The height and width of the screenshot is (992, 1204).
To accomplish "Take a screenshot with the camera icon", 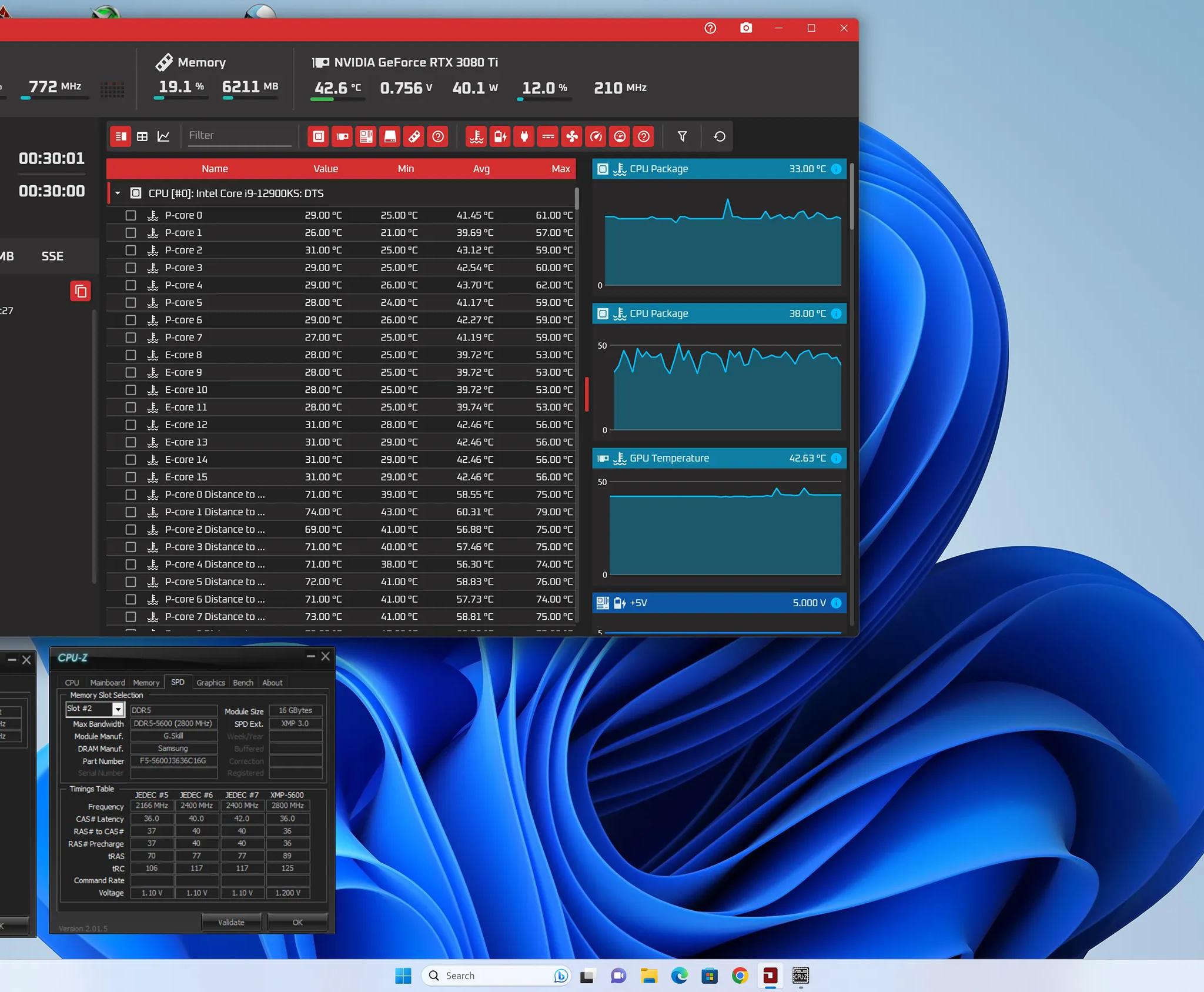I will 746,28.
